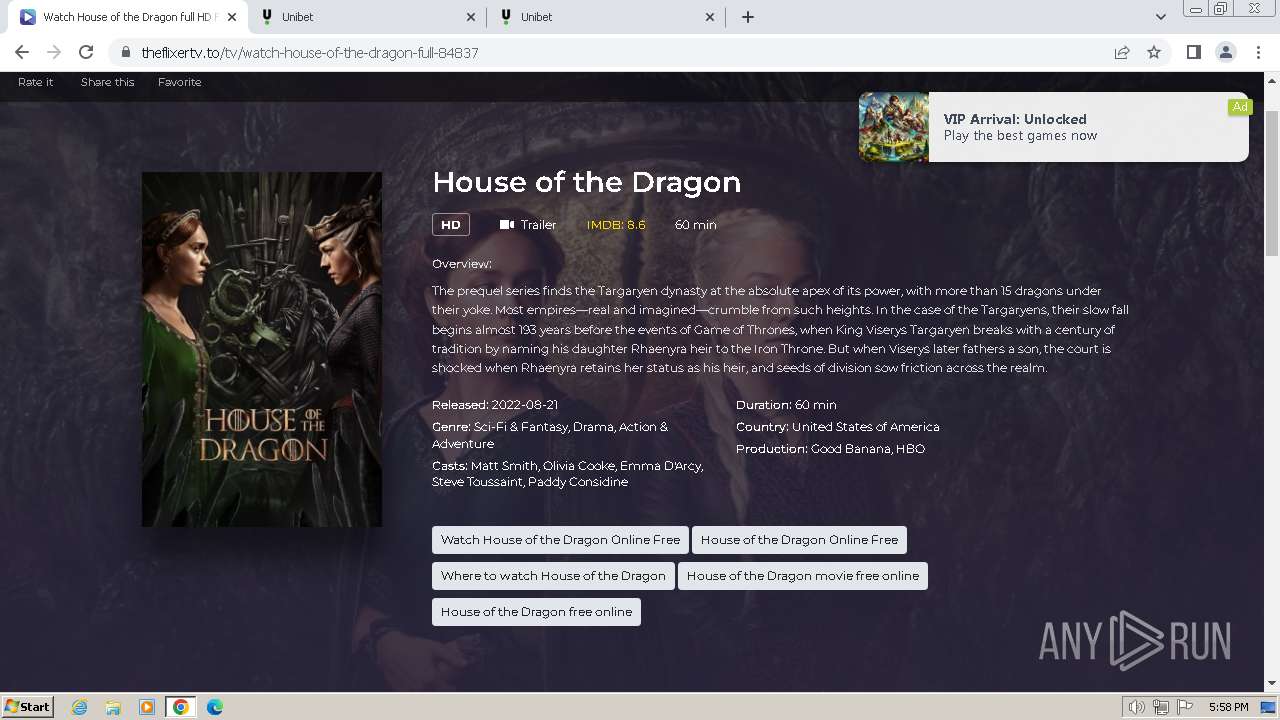The image size is (1280, 720).
Task: Open a new browser tab
Action: [748, 17]
